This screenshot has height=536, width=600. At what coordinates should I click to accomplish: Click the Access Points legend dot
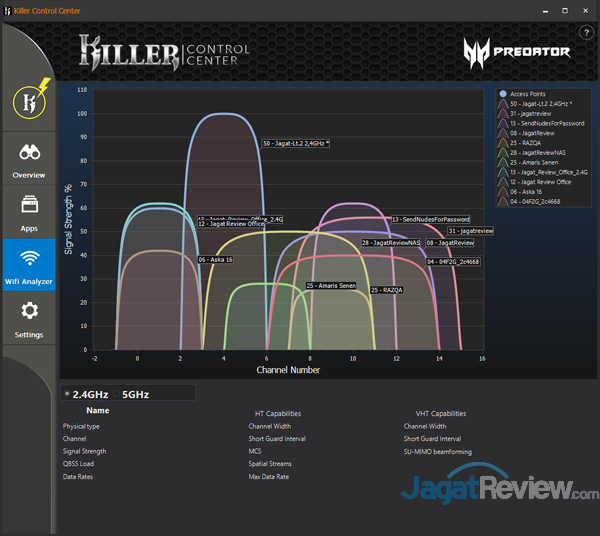click(503, 94)
